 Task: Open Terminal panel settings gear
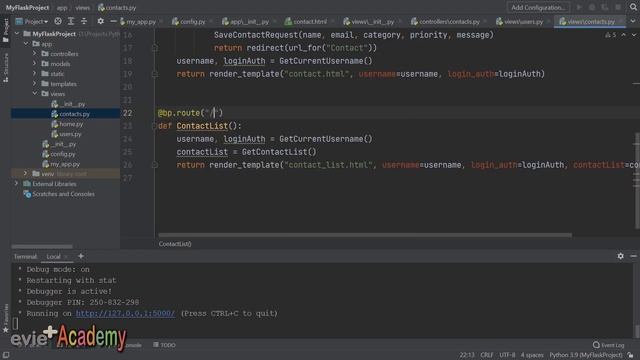coord(620,256)
